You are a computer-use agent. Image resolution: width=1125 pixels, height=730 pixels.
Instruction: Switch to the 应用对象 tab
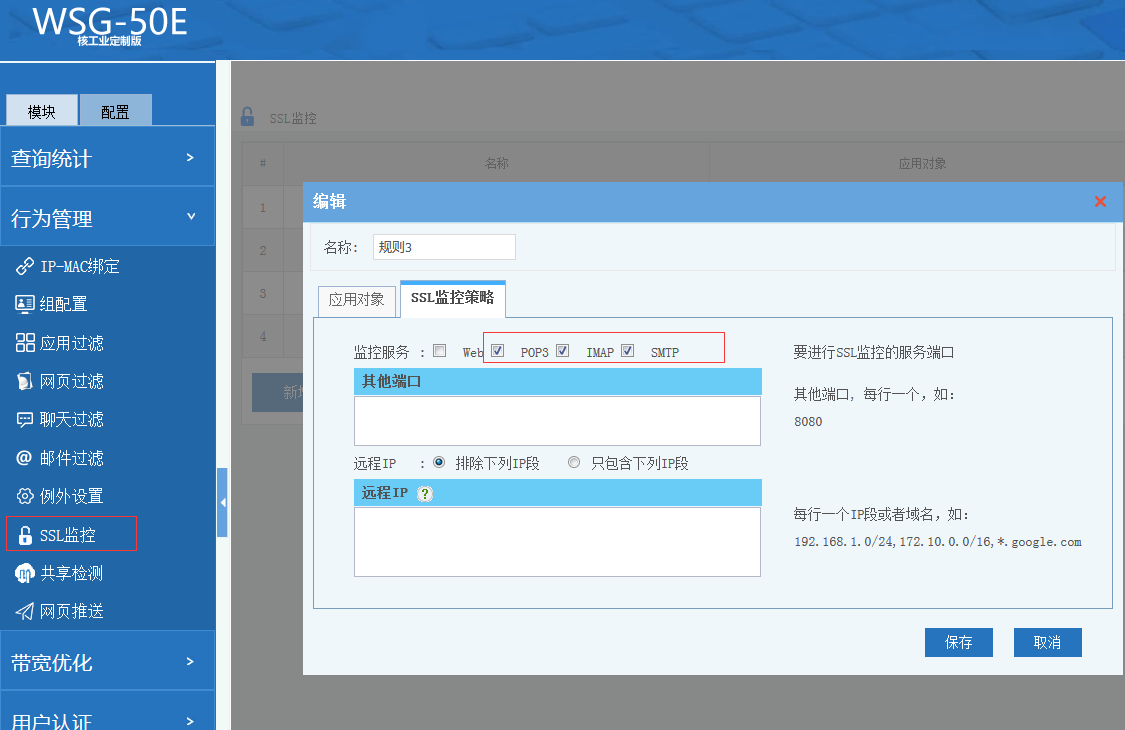pyautogui.click(x=356, y=300)
